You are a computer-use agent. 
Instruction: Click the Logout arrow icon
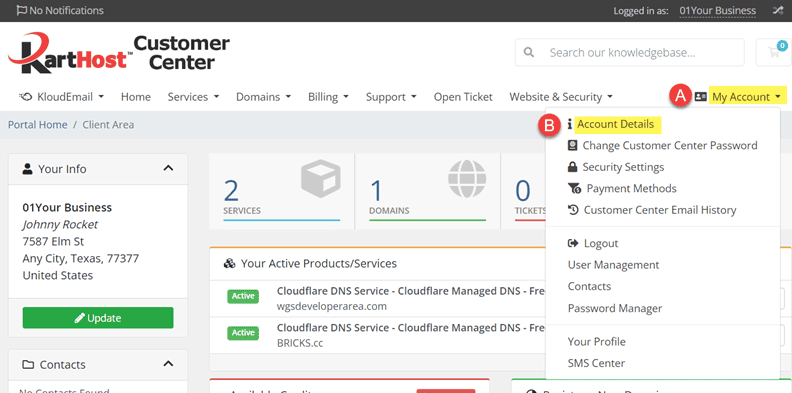[x=573, y=243]
